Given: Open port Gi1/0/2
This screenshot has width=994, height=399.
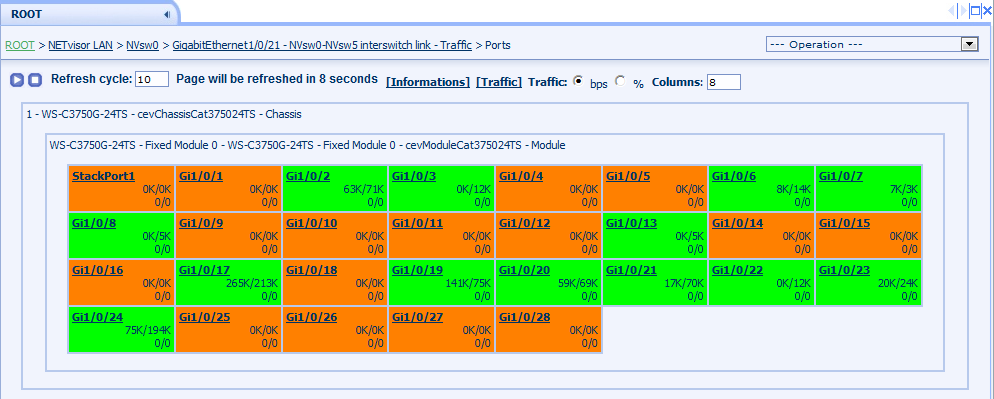Looking at the screenshot, I should pos(307,176).
